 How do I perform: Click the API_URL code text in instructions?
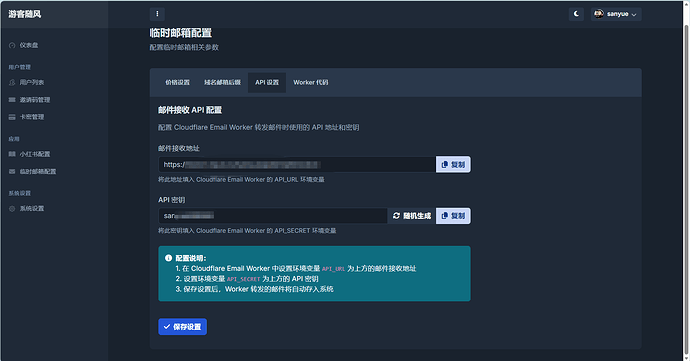click(333, 269)
